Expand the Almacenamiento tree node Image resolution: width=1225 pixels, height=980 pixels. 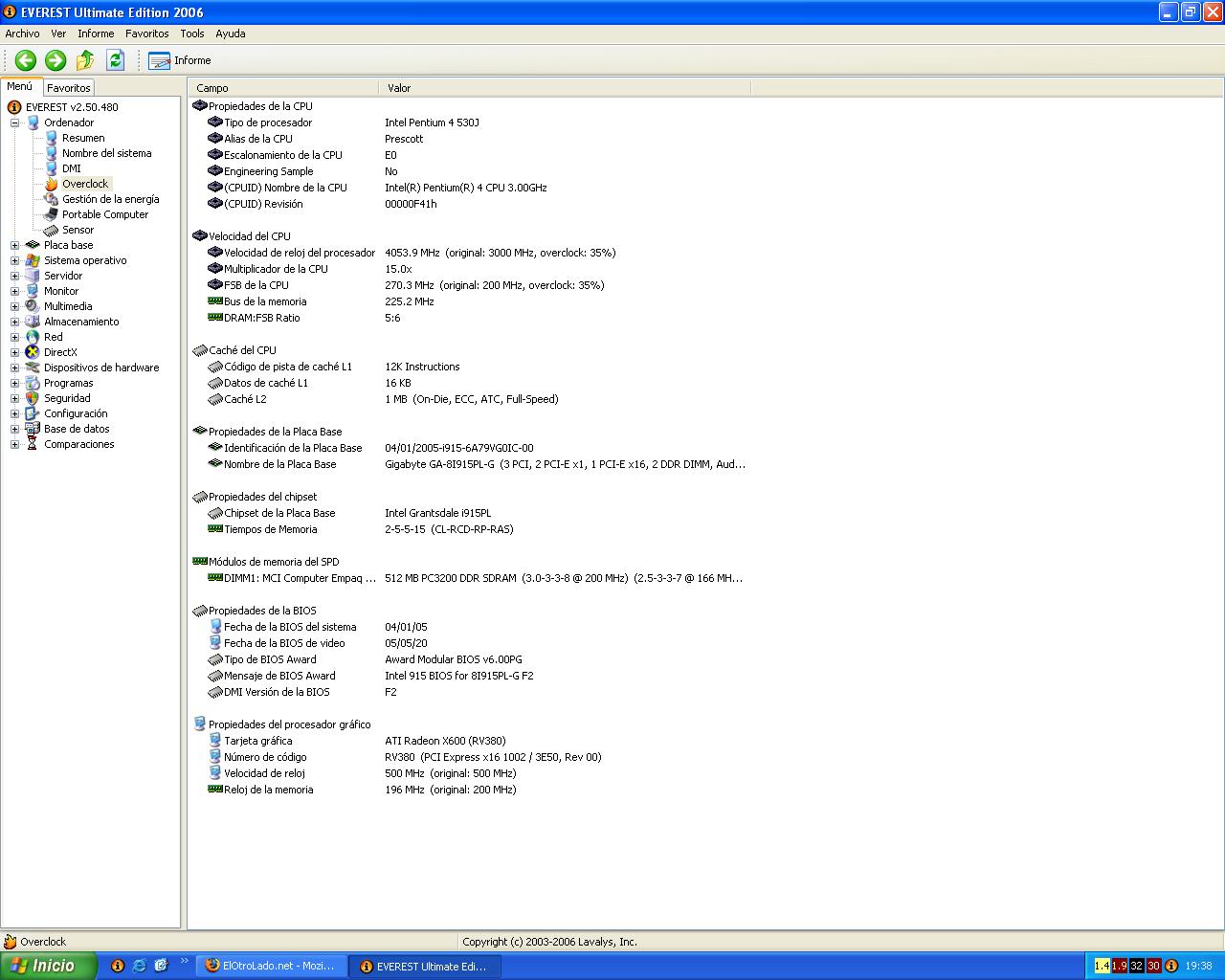coord(14,322)
